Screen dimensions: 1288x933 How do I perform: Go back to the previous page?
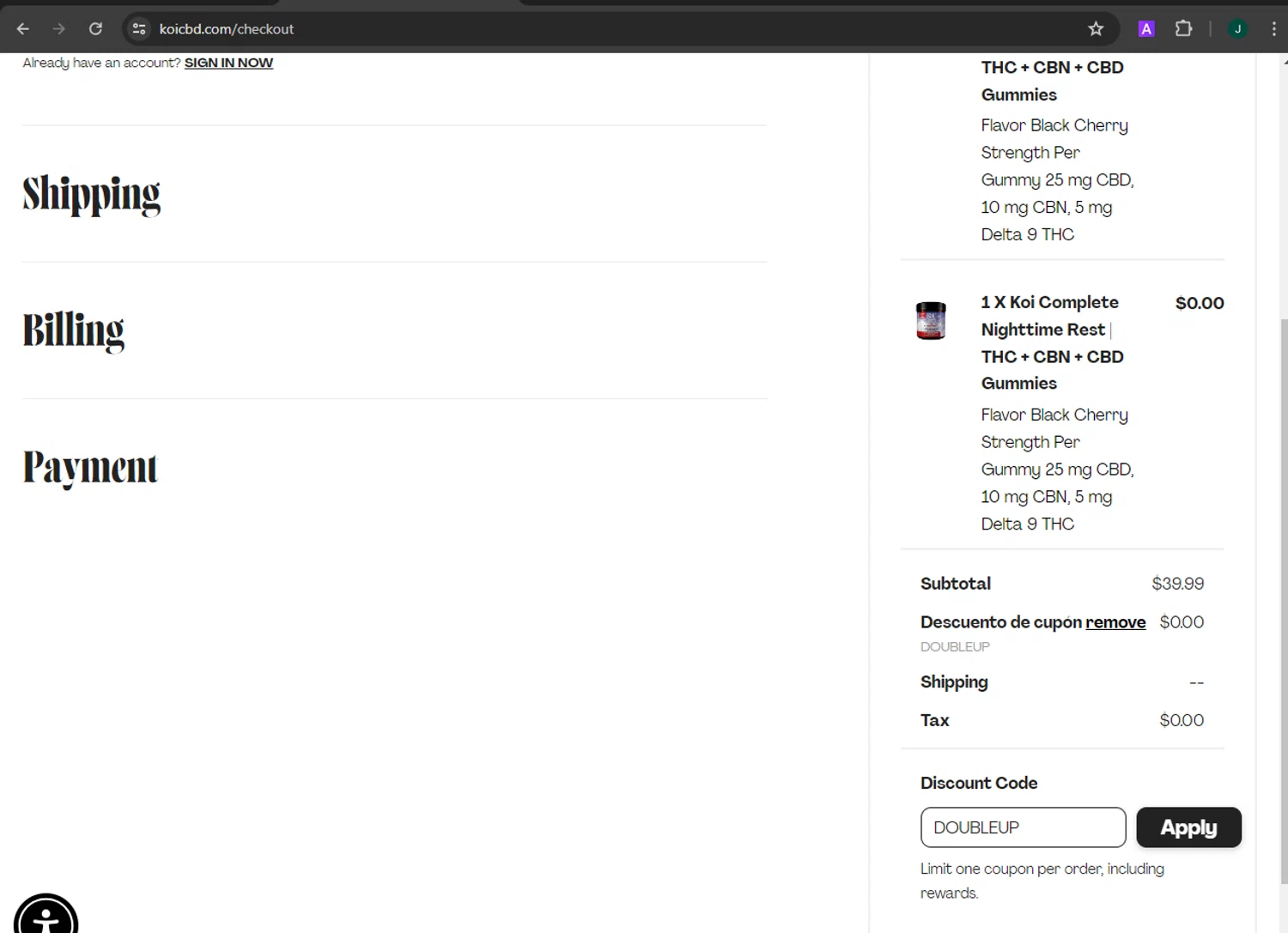pos(23,29)
